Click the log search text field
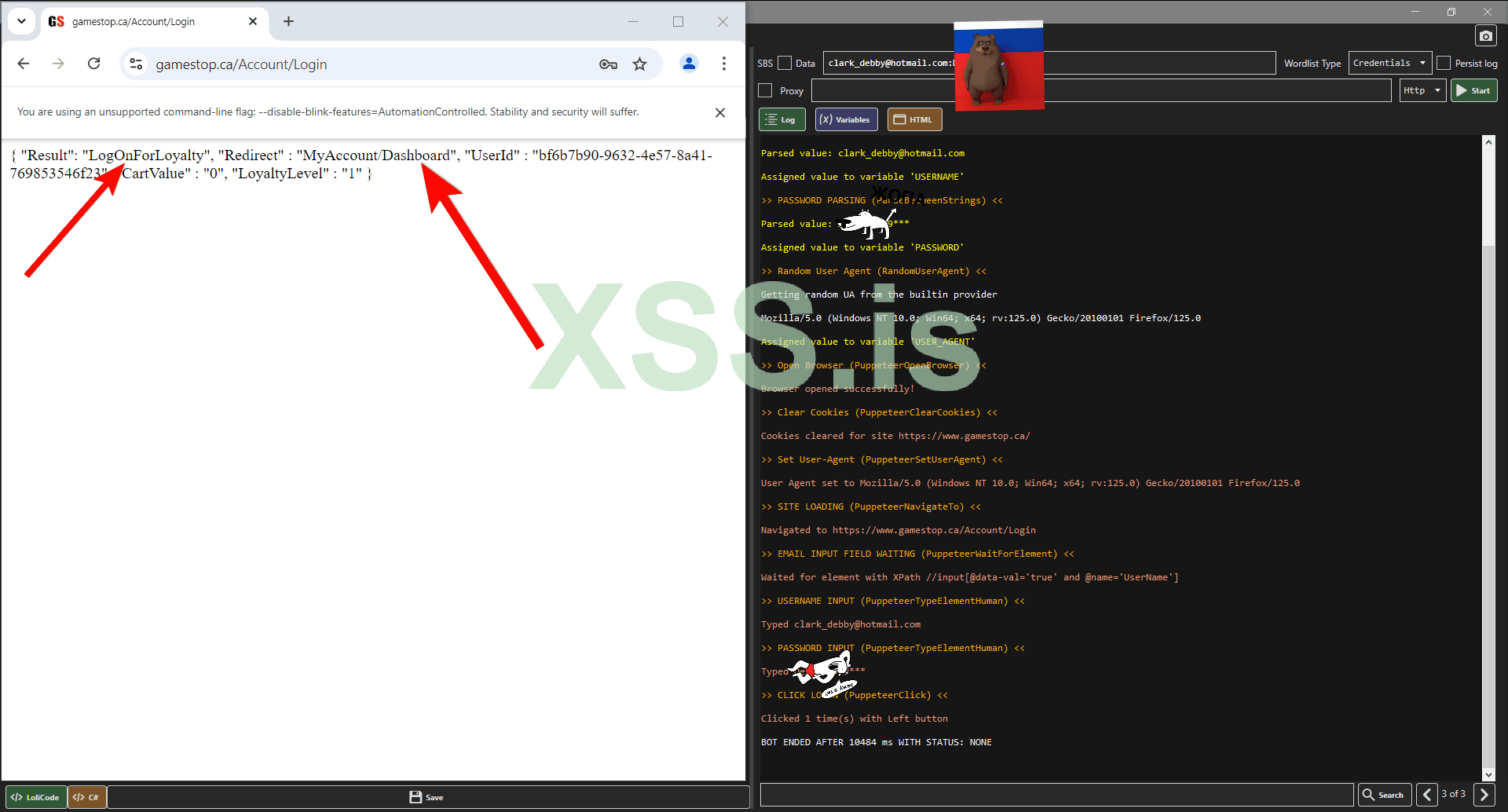Viewport: 1508px width, 812px height. pos(1056,795)
